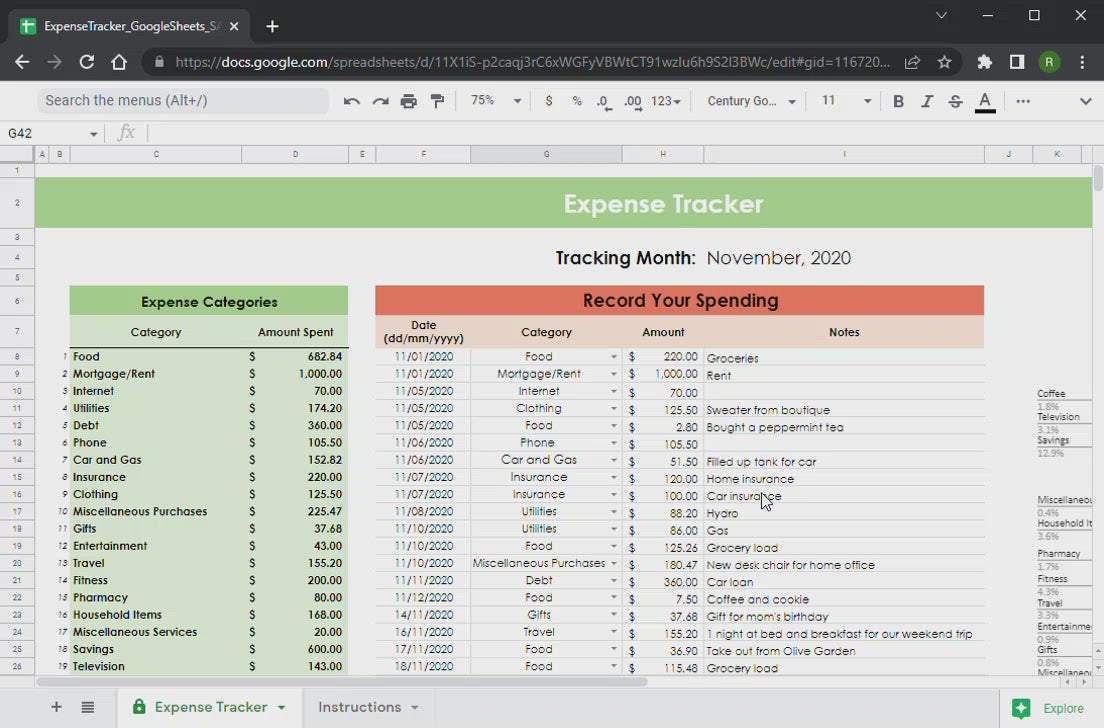This screenshot has height=728, width=1104.
Task: Click the Print icon
Action: click(x=408, y=101)
